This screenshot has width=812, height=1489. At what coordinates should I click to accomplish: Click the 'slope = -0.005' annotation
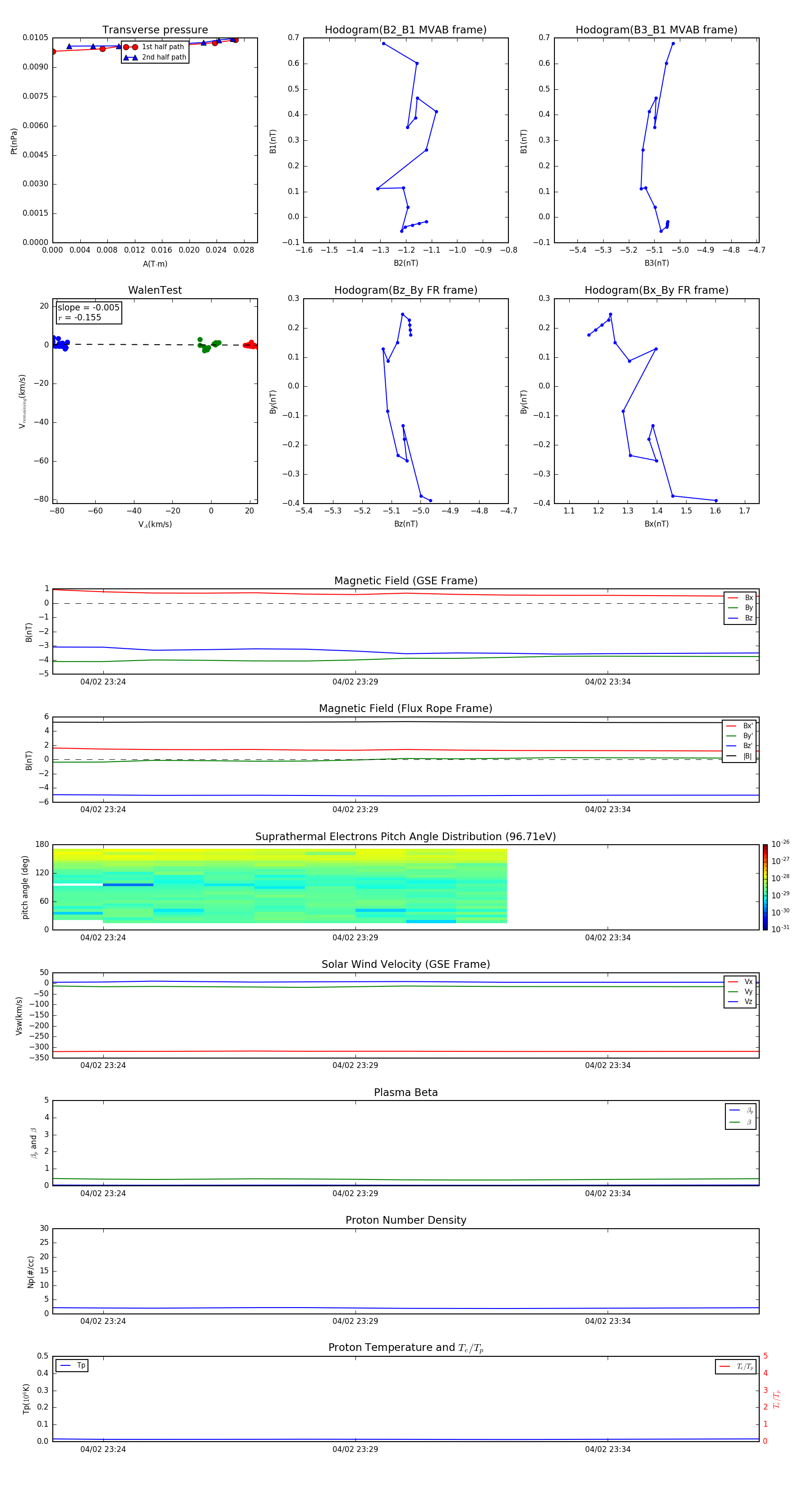click(x=88, y=308)
